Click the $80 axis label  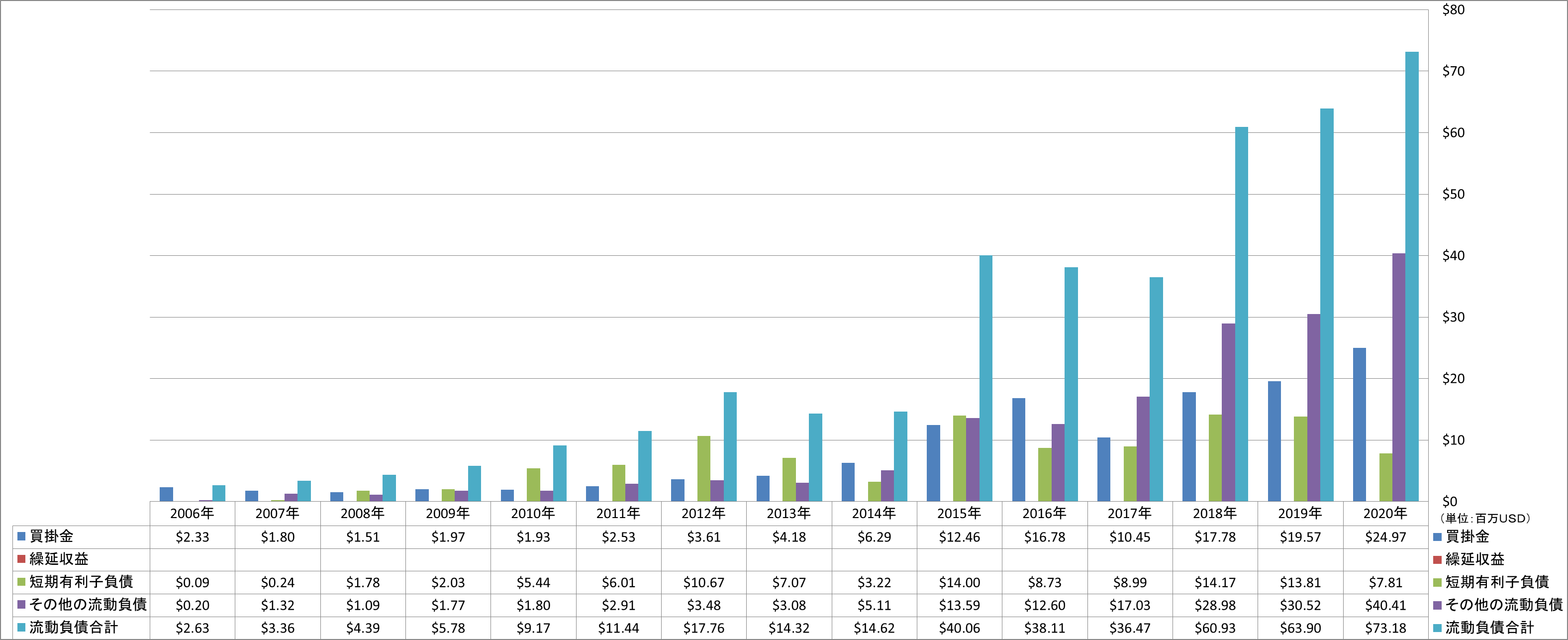(x=1454, y=10)
